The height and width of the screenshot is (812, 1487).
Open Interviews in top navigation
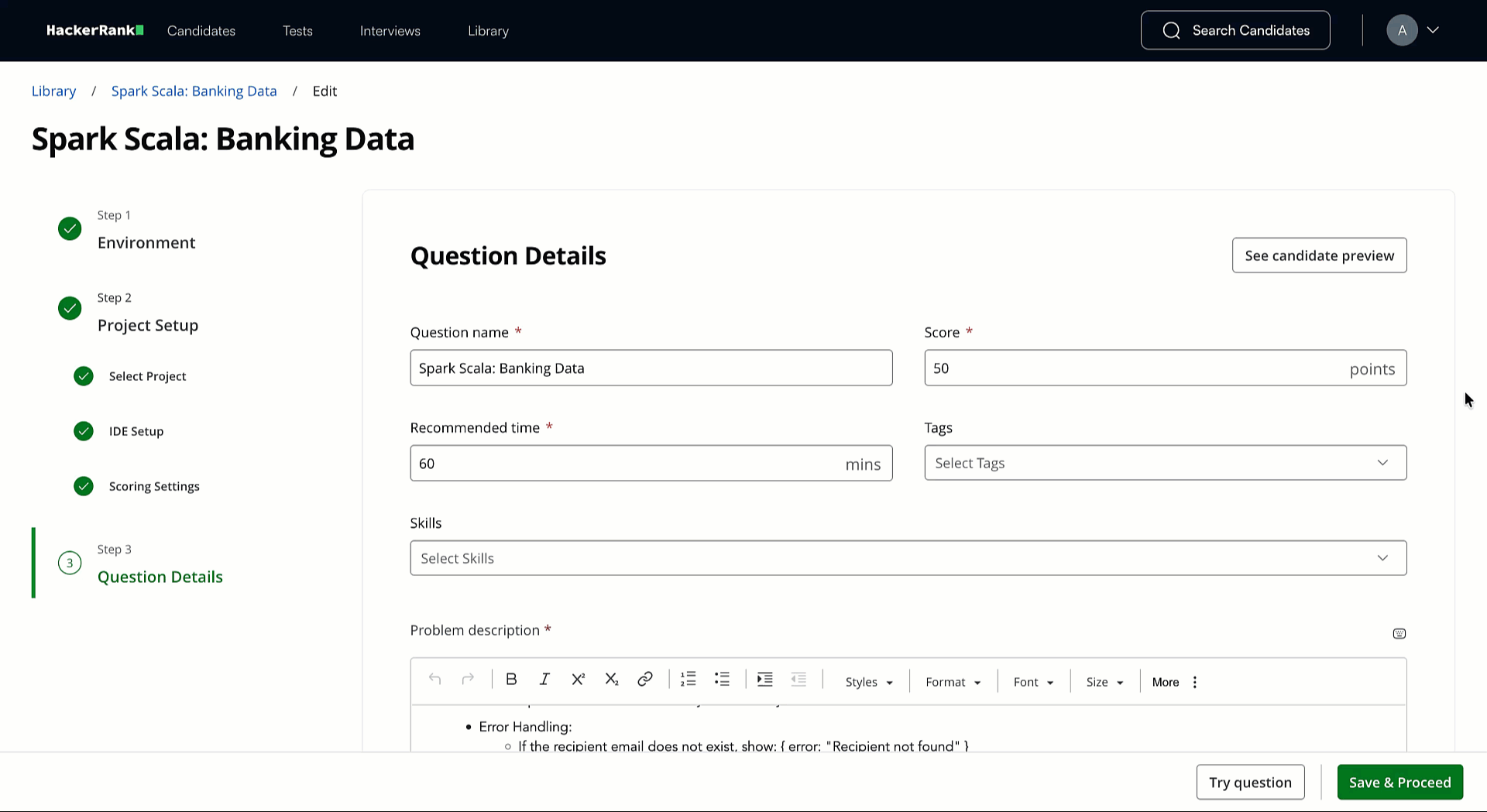pyautogui.click(x=390, y=31)
